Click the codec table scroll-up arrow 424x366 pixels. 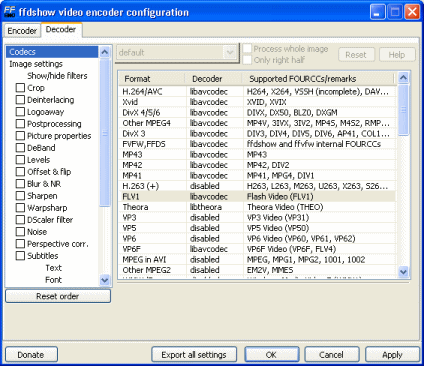(403, 78)
